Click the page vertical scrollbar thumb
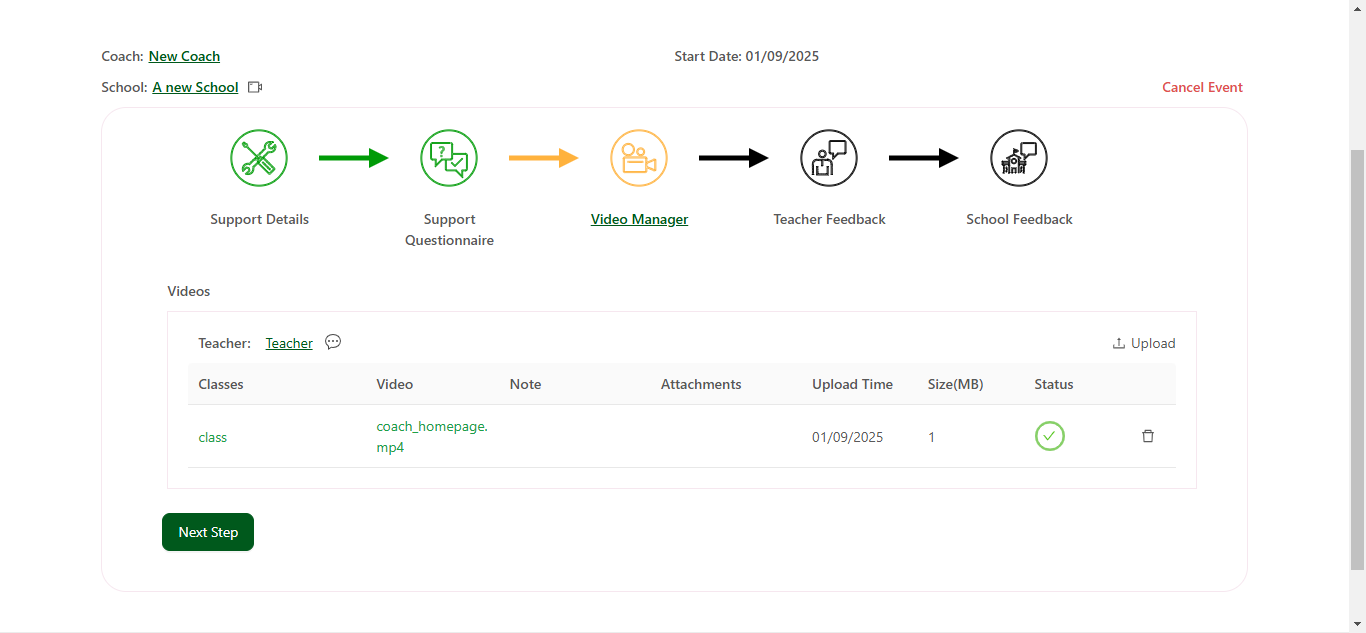The width and height of the screenshot is (1366, 633). pos(1358,360)
